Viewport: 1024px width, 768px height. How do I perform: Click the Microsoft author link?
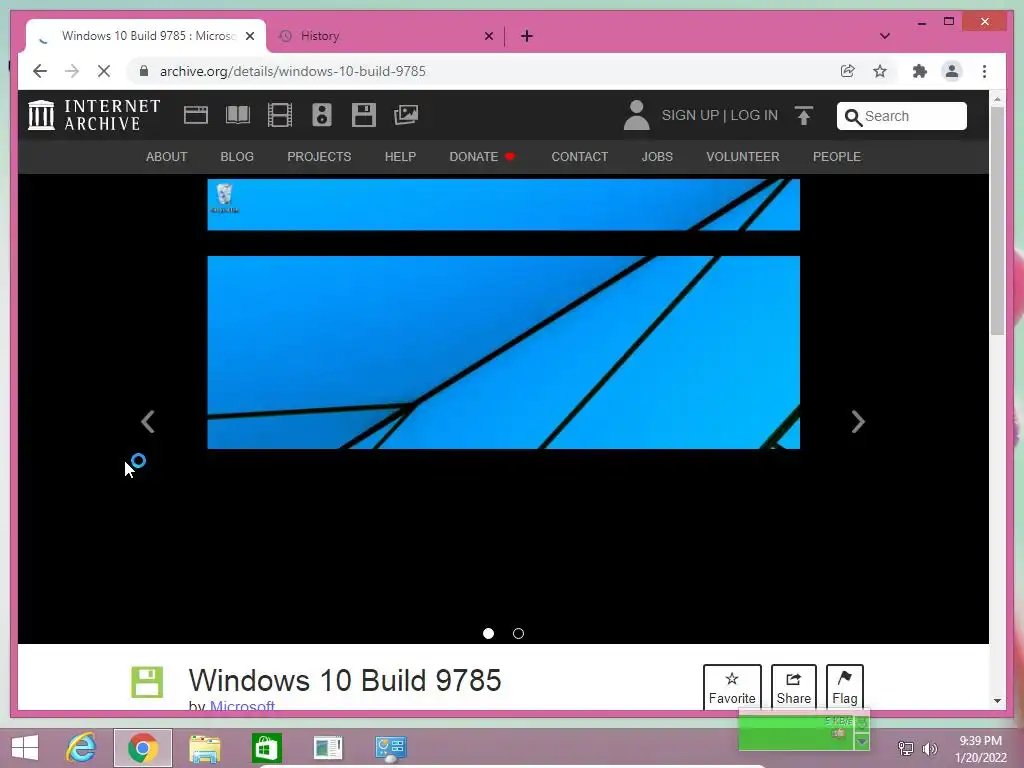(242, 705)
